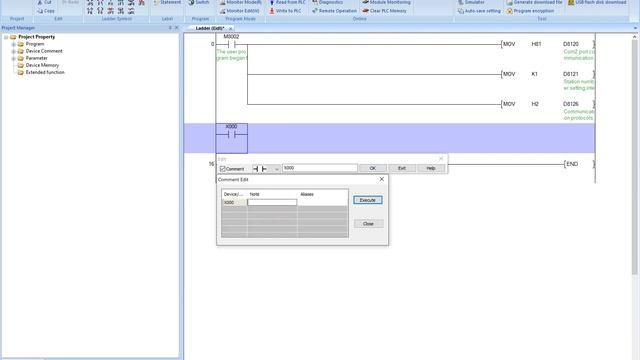Open Program encryption
Viewport: 640px width, 360px height.
[x=530, y=11]
